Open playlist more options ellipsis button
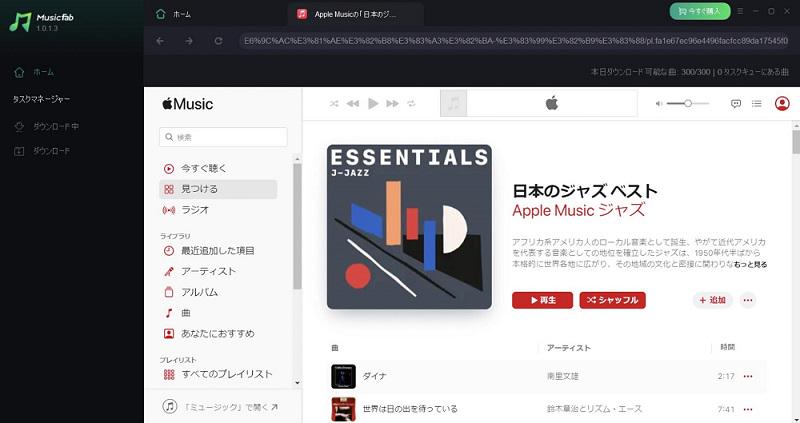 pos(748,300)
